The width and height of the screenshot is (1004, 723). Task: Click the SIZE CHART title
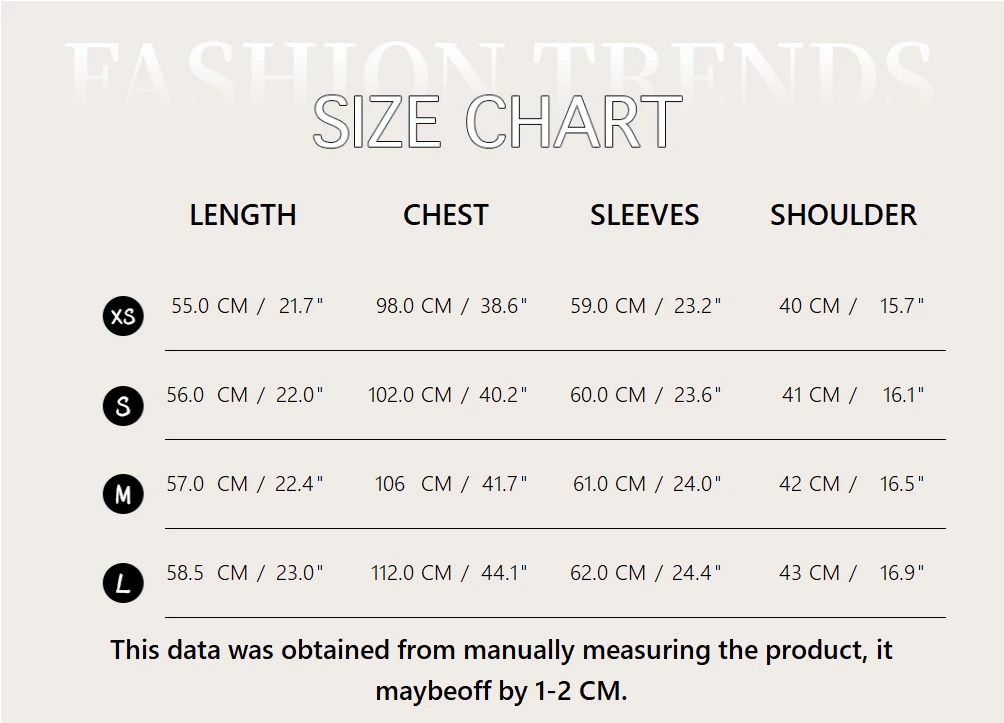[x=498, y=122]
